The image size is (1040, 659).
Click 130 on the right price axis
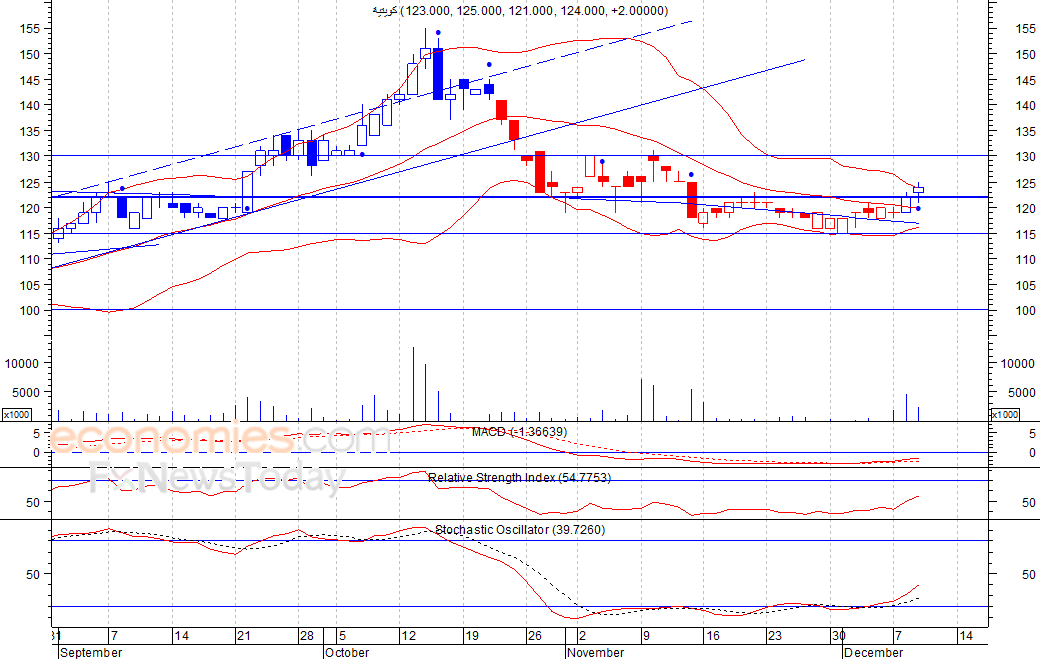[1025, 156]
